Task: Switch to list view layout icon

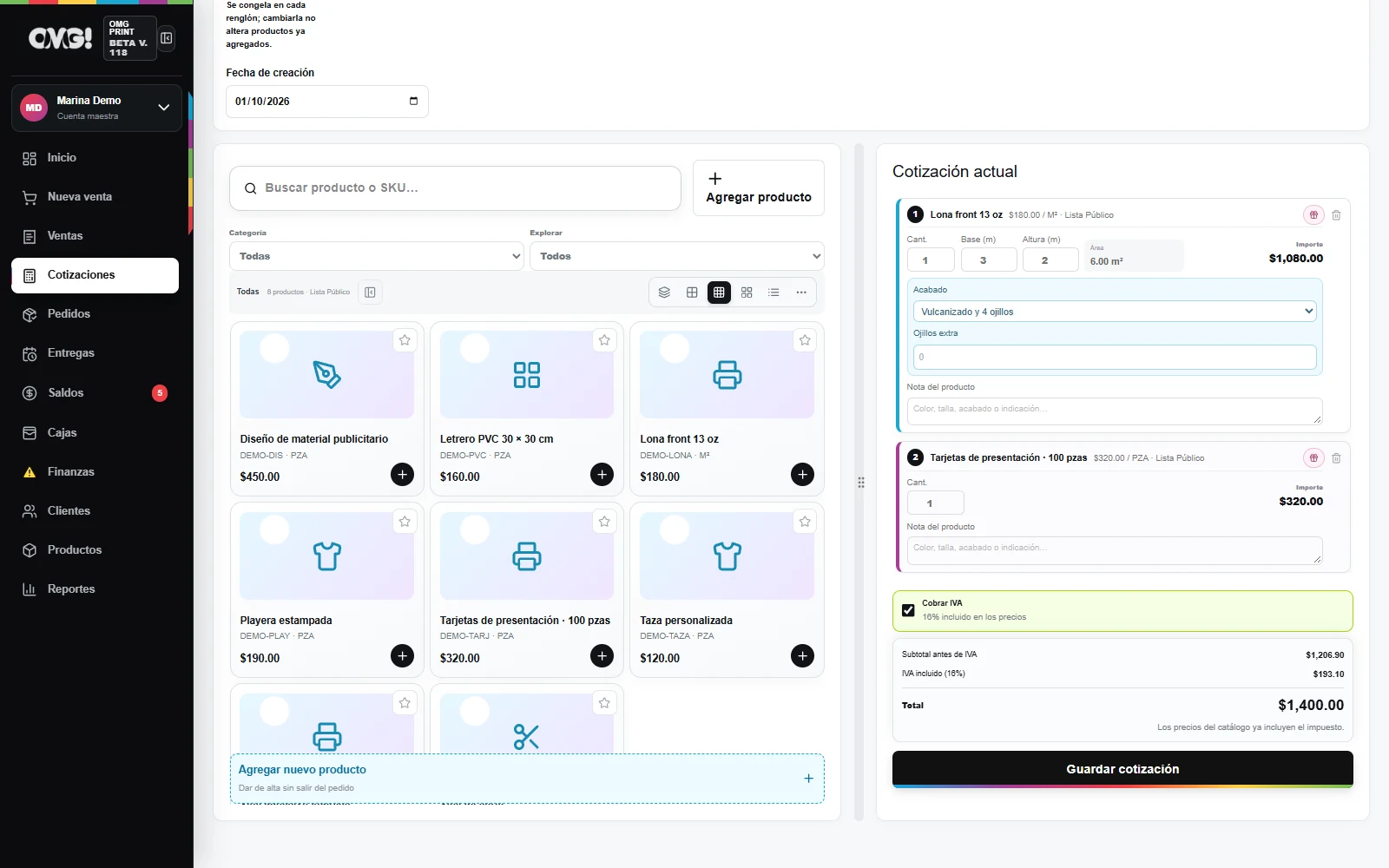Action: pyautogui.click(x=773, y=293)
